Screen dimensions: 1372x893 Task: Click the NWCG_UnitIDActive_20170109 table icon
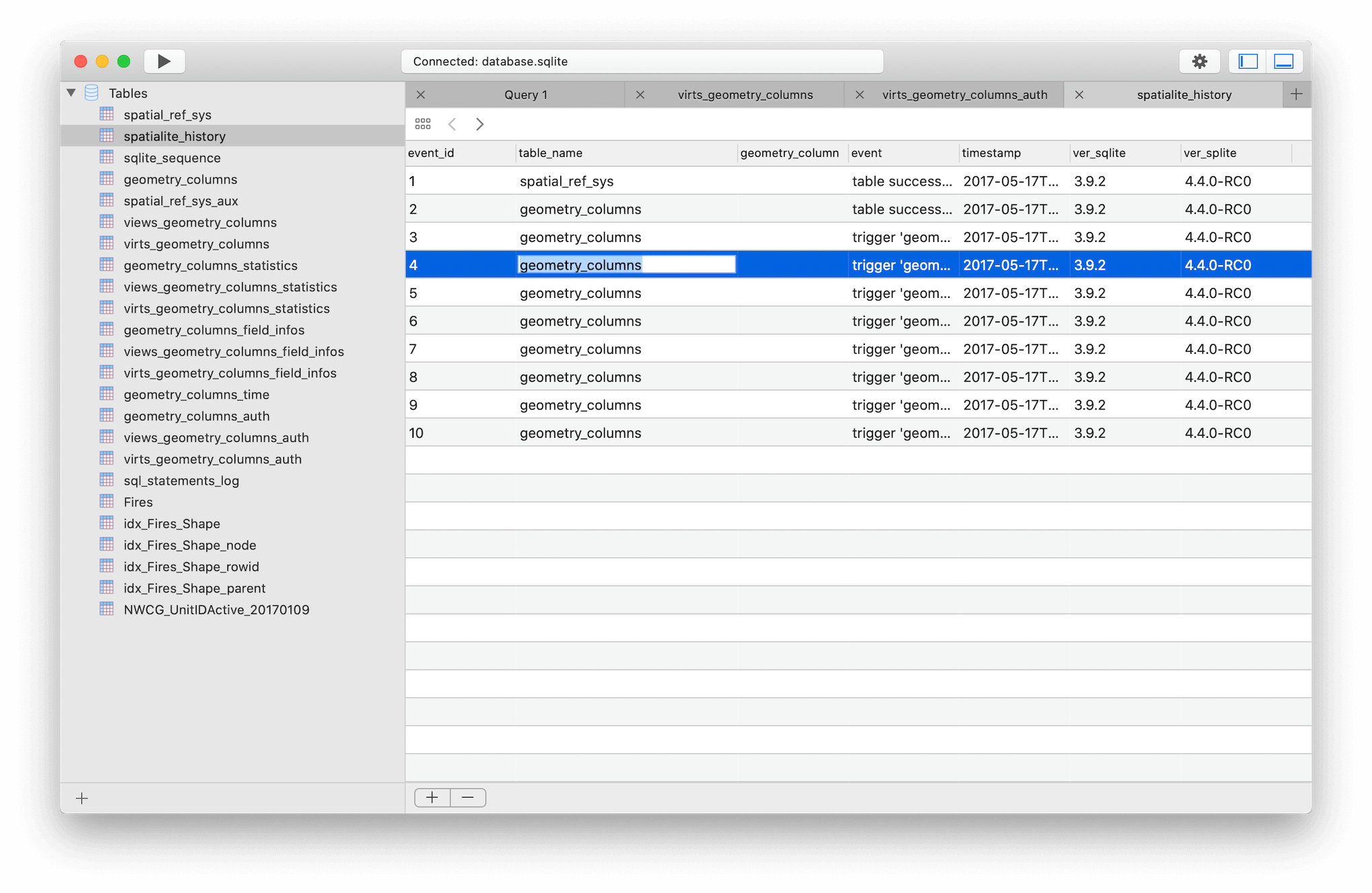point(107,609)
